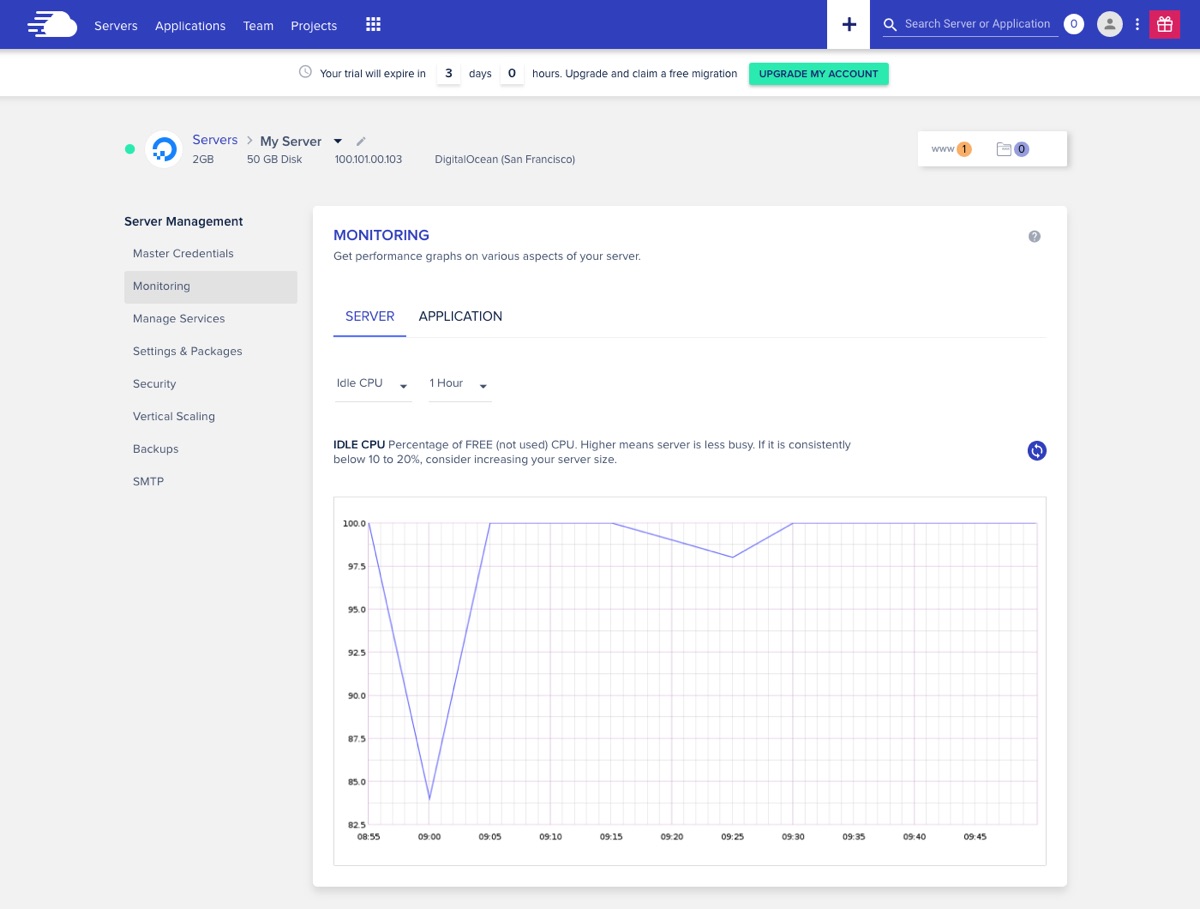Click the monitoring help question icon
The width and height of the screenshot is (1200, 909).
pyautogui.click(x=1034, y=237)
